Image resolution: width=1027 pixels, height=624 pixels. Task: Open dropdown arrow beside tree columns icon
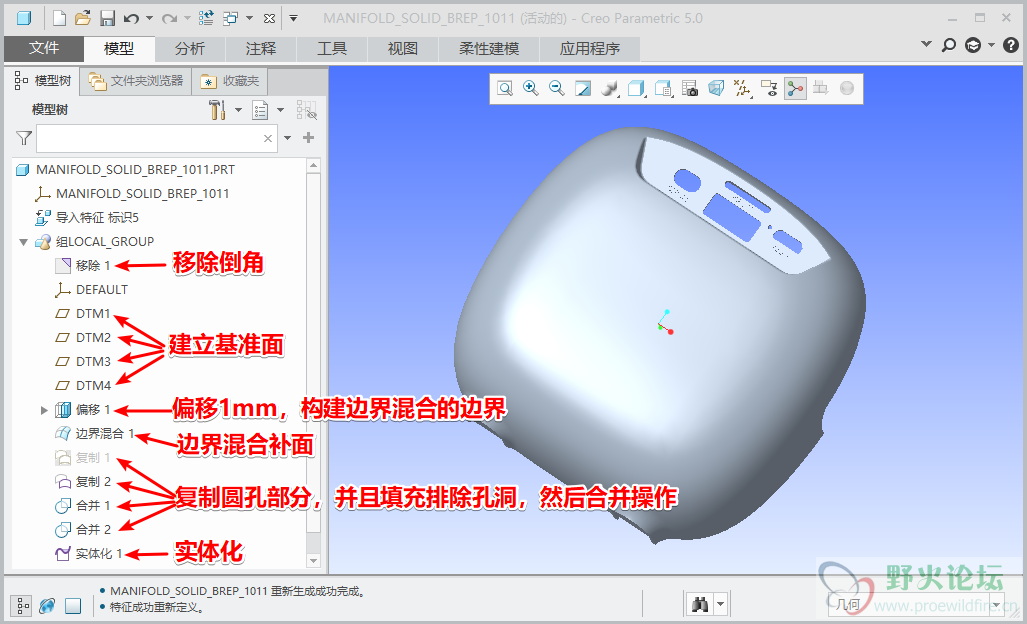[x=280, y=110]
